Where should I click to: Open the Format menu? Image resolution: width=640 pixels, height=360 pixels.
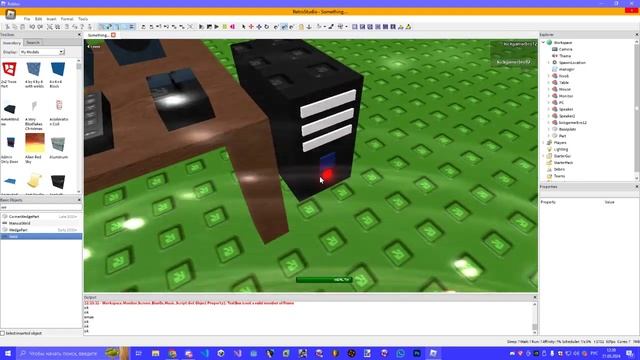click(67, 19)
